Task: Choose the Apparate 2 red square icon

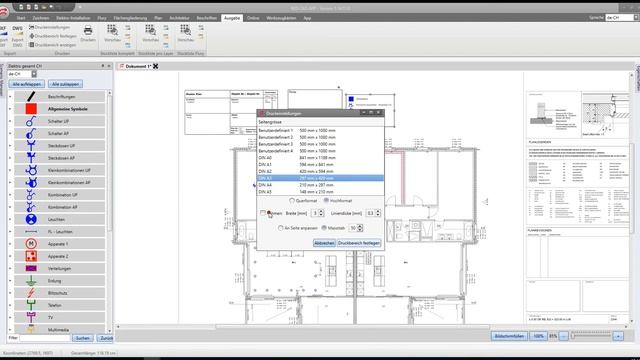Action: click(x=31, y=256)
